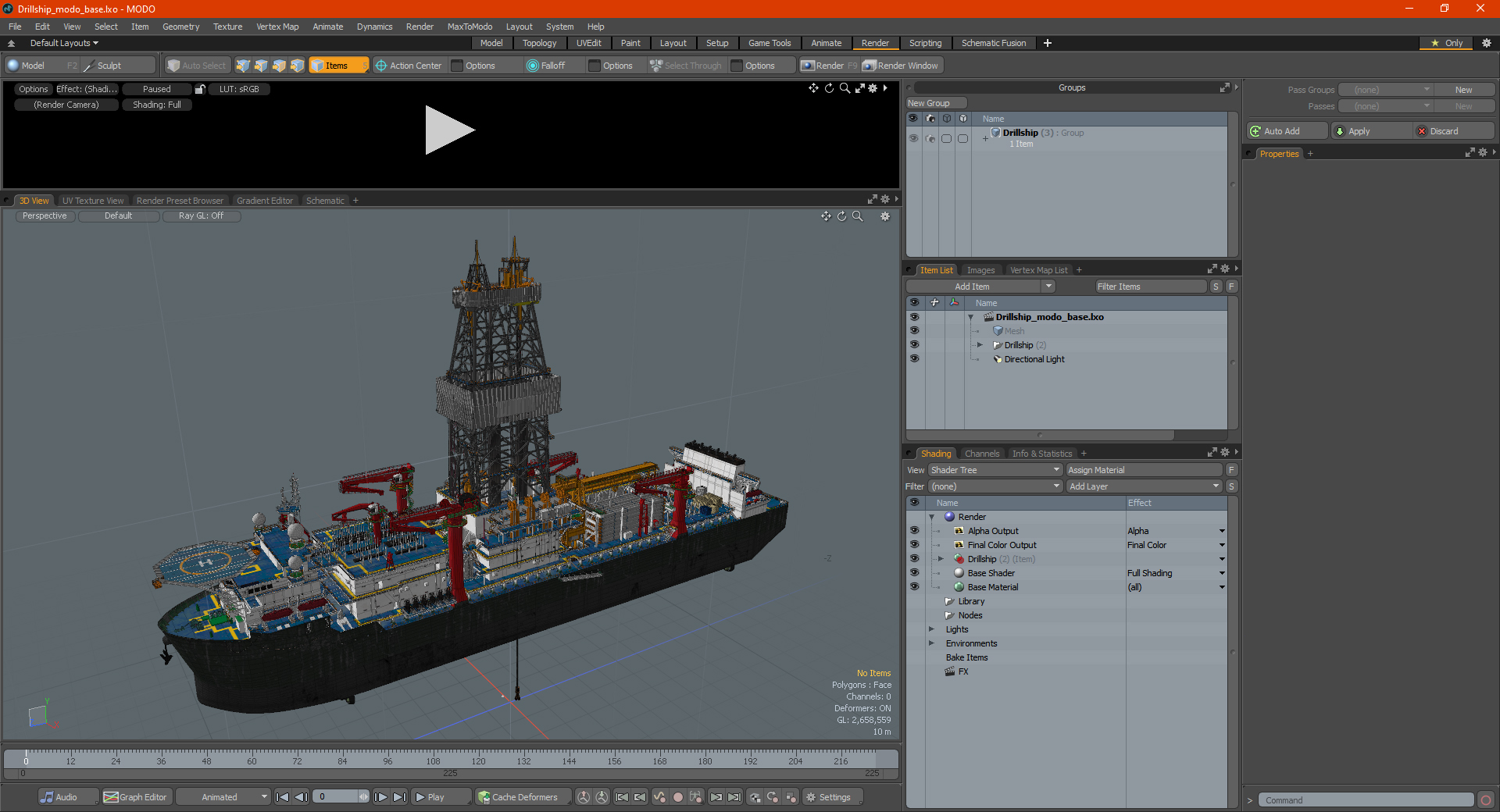Open layout gear settings at top right
Screen dimensions: 1500x812
[1487, 43]
